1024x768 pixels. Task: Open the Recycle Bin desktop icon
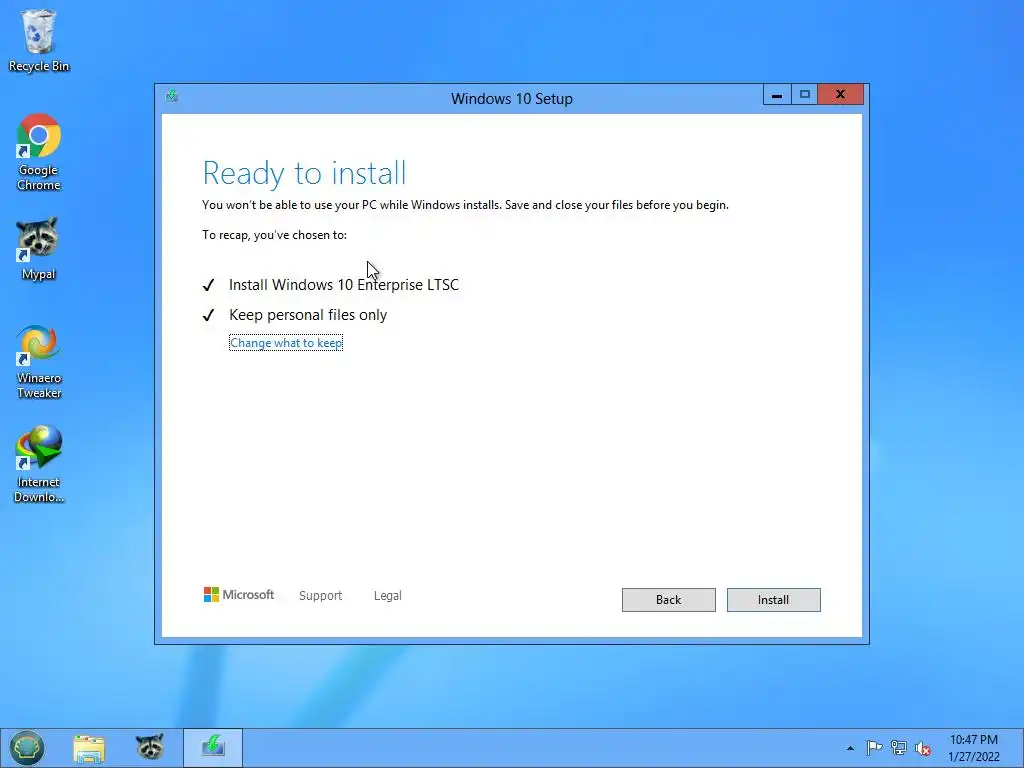pos(39,40)
